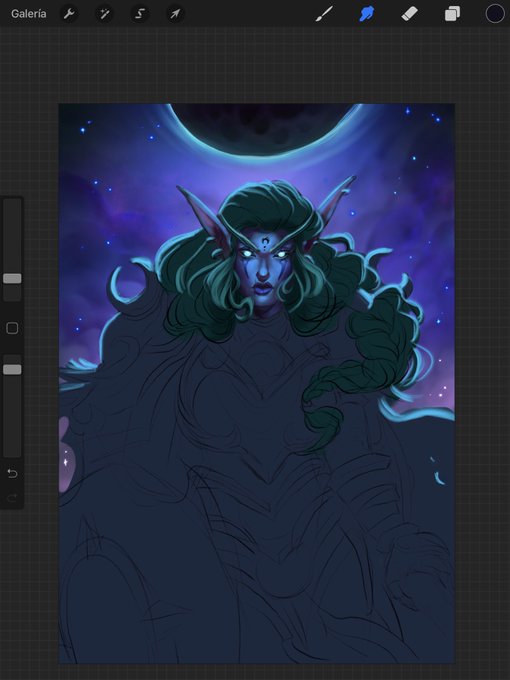Select the Brush paint tool
Image resolution: width=510 pixels, height=680 pixels.
[x=324, y=14]
